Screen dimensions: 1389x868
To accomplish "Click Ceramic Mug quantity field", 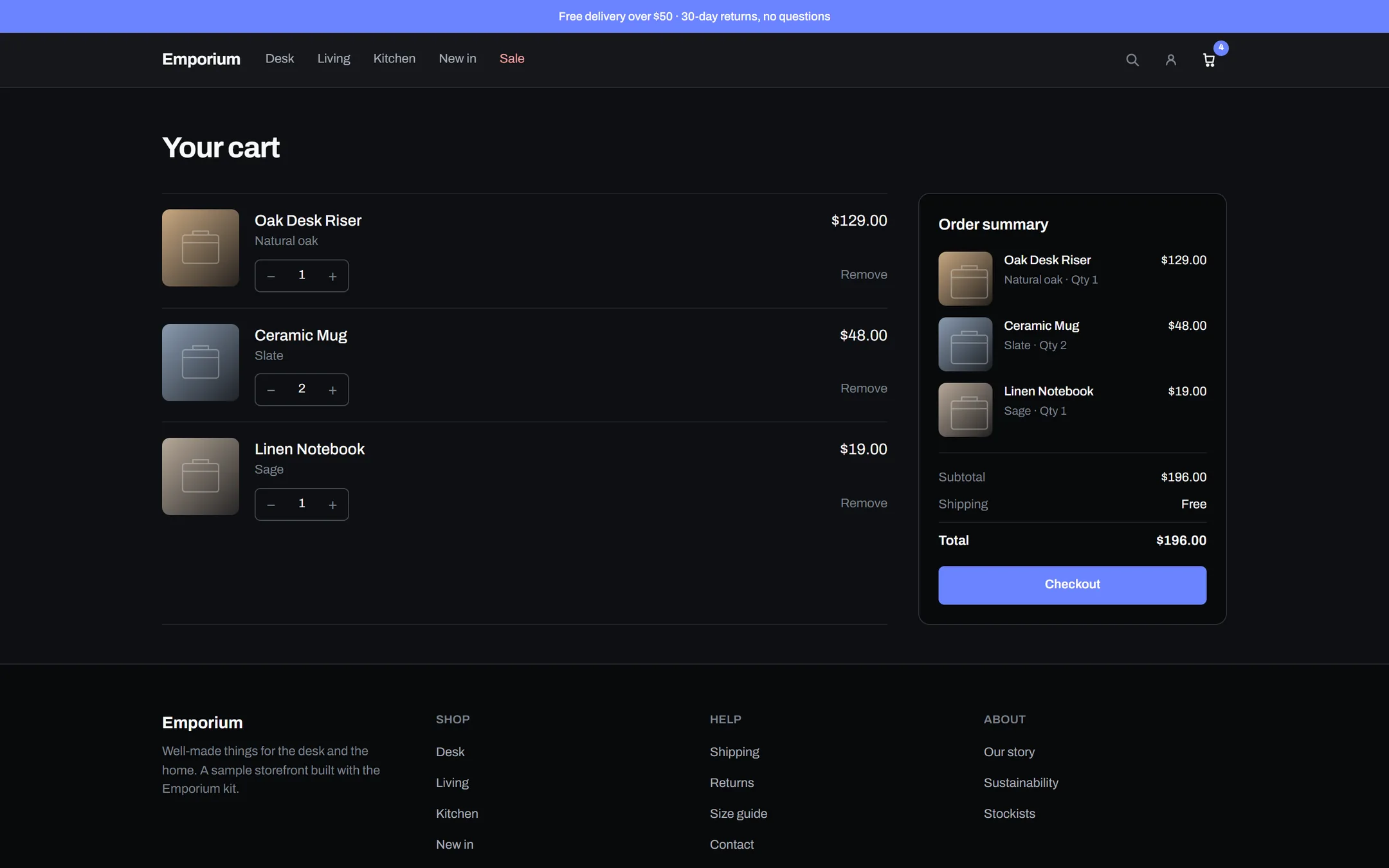I will pyautogui.click(x=302, y=389).
